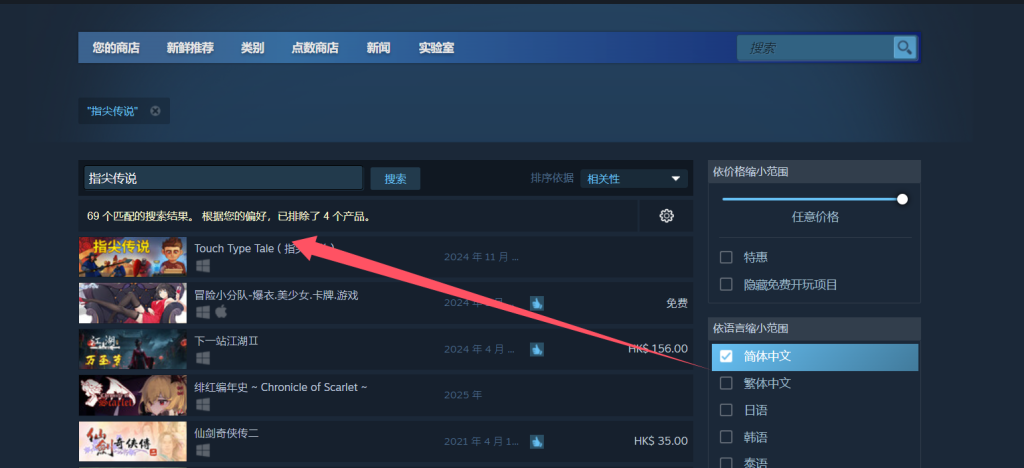
Task: Click the 排序依据 label
Action: (x=552, y=178)
